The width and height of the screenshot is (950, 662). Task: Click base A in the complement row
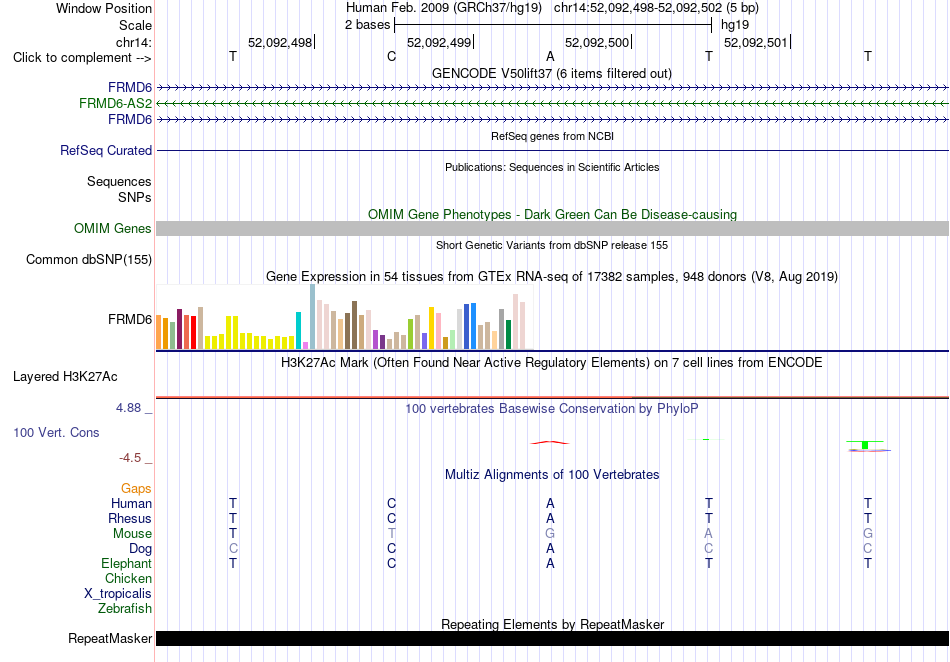[x=550, y=57]
